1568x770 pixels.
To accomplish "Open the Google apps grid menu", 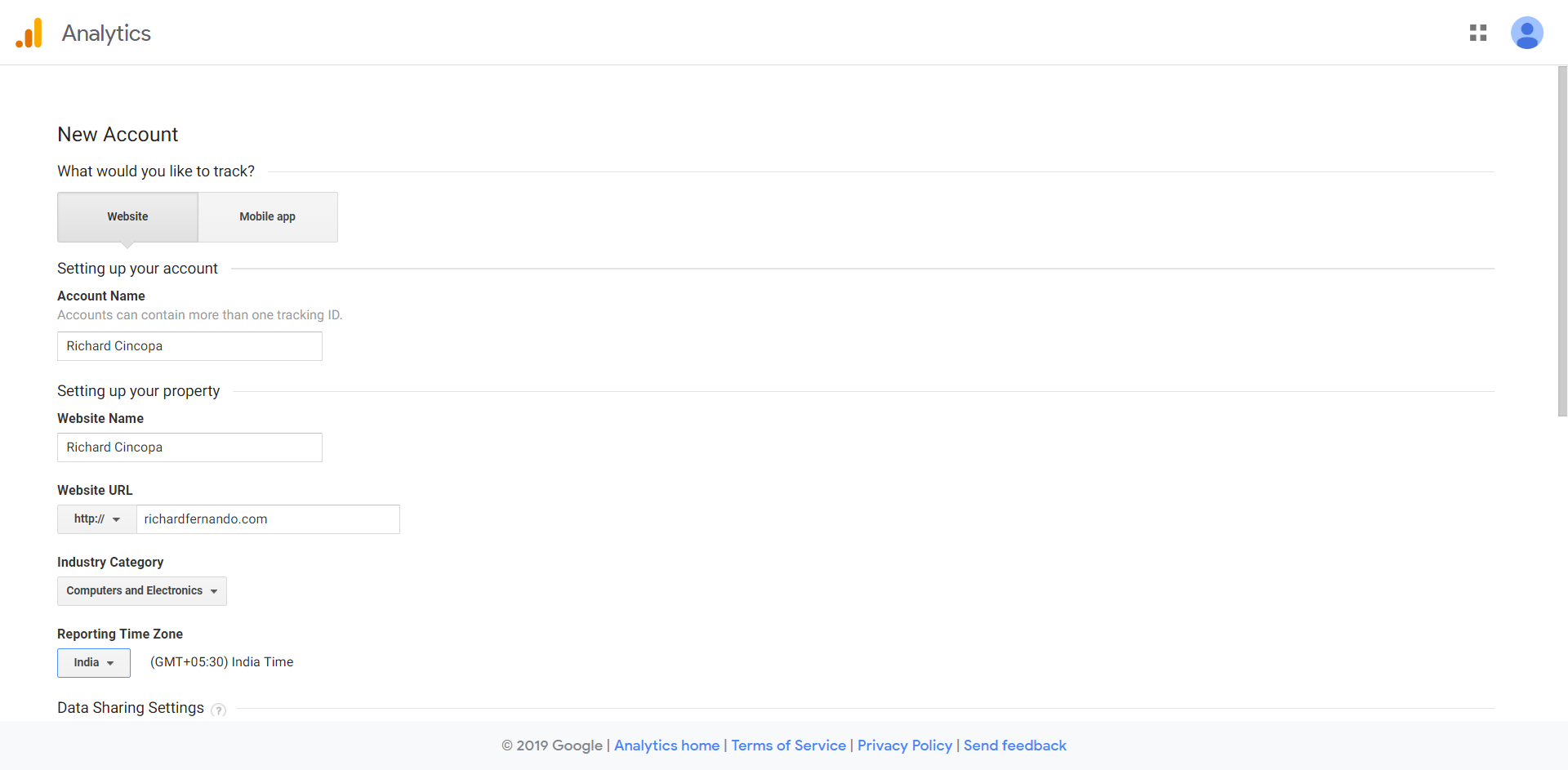I will [x=1477, y=33].
